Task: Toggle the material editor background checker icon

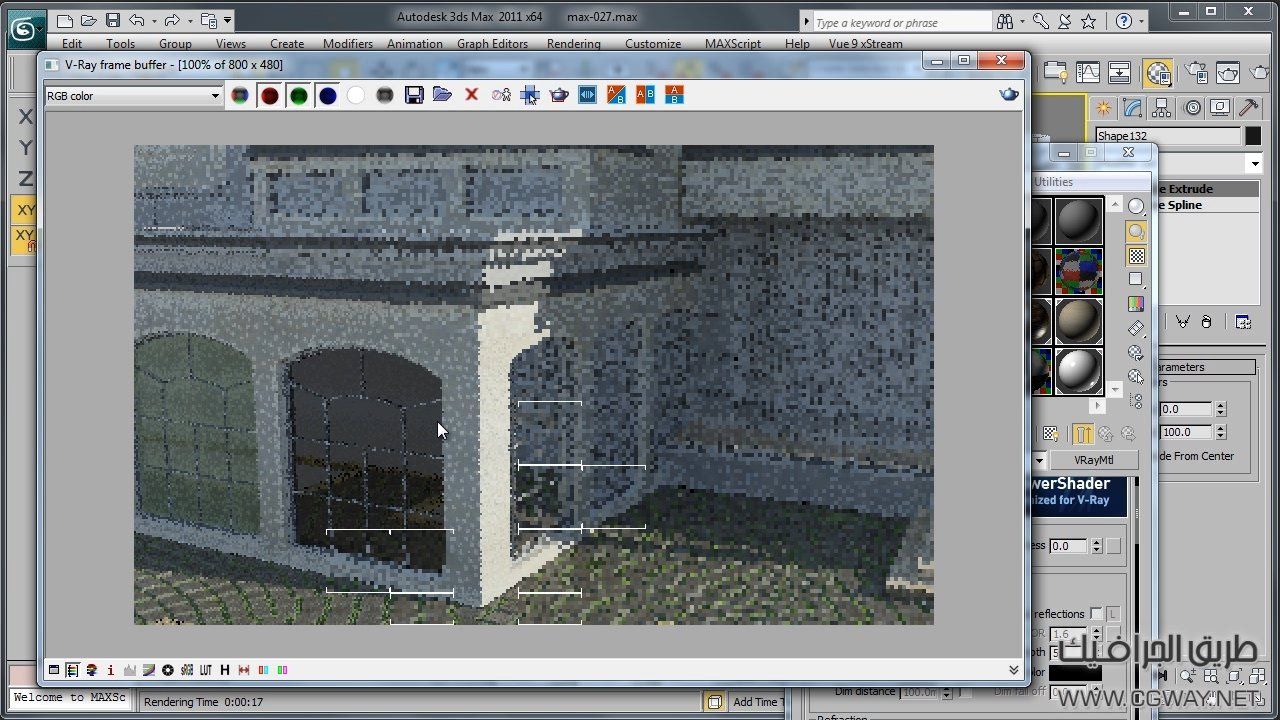Action: tap(1136, 256)
